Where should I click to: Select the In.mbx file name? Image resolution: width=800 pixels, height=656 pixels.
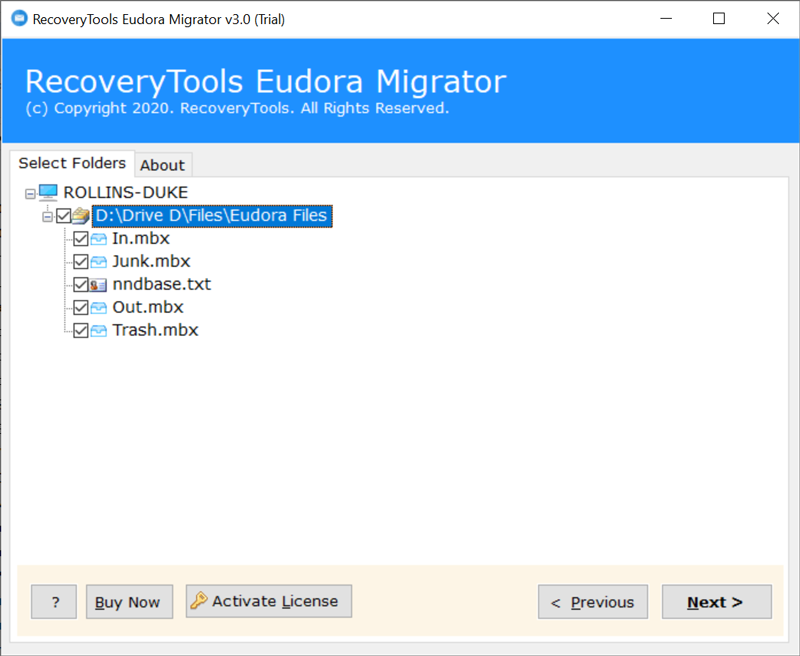141,238
